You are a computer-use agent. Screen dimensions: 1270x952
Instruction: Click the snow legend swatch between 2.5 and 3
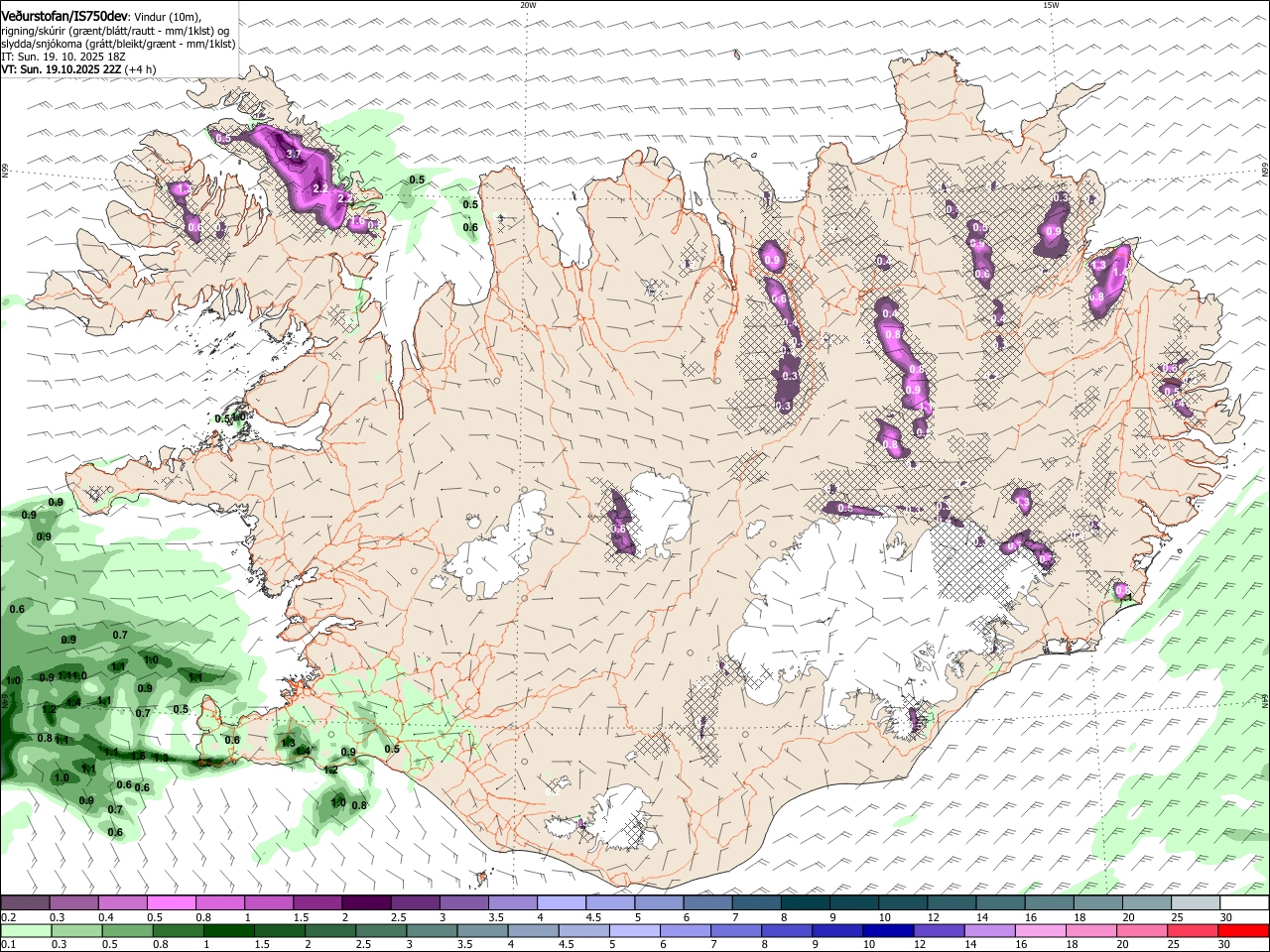pos(415,902)
